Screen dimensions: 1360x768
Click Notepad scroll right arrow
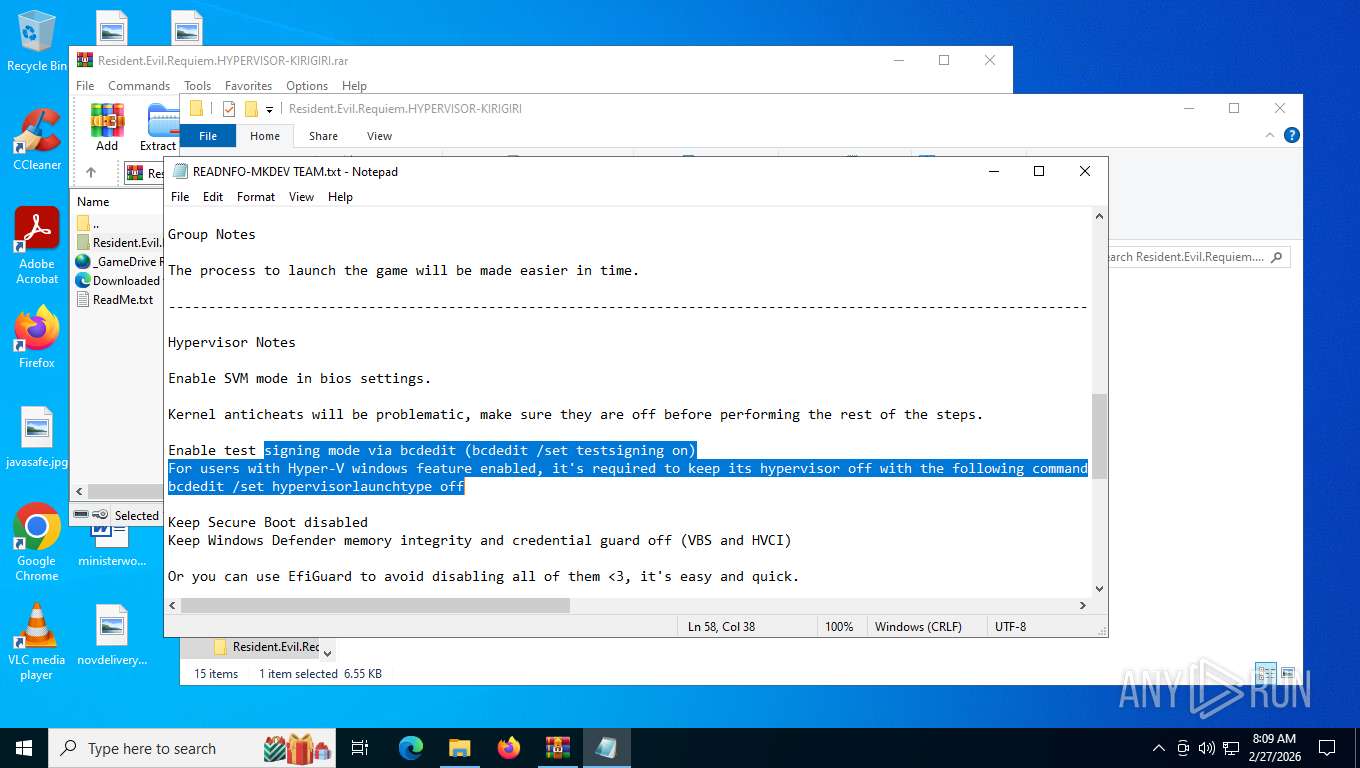[x=1083, y=605]
